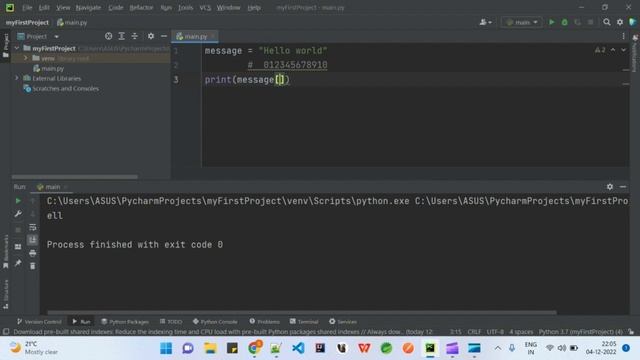This screenshot has width=640, height=360.
Task: Toggle soft-wrap in Run console
Action: (x=33, y=227)
